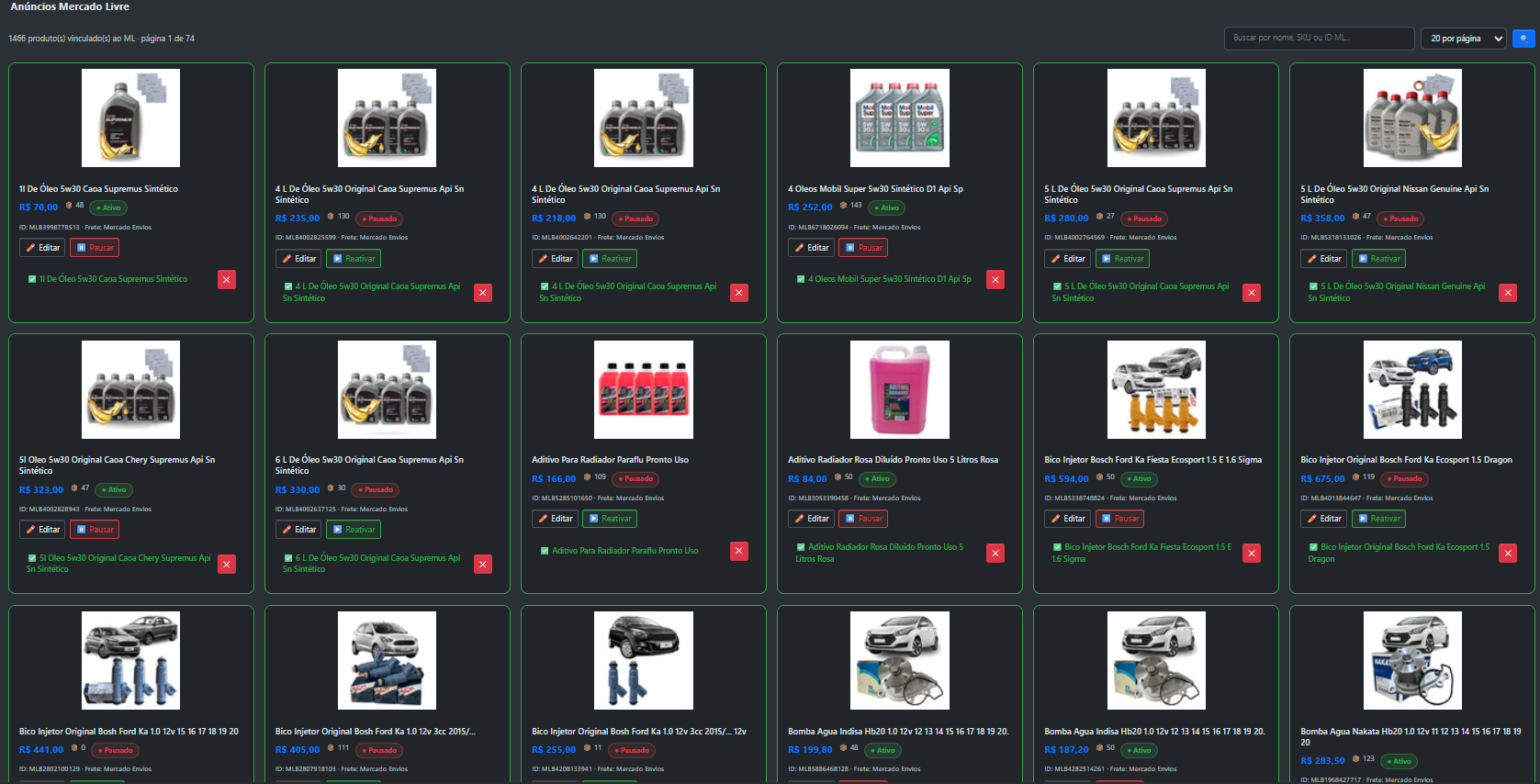Click the 'Pausado' badge on the R$ 675,00 card
1540x784 pixels.
tap(1404, 479)
